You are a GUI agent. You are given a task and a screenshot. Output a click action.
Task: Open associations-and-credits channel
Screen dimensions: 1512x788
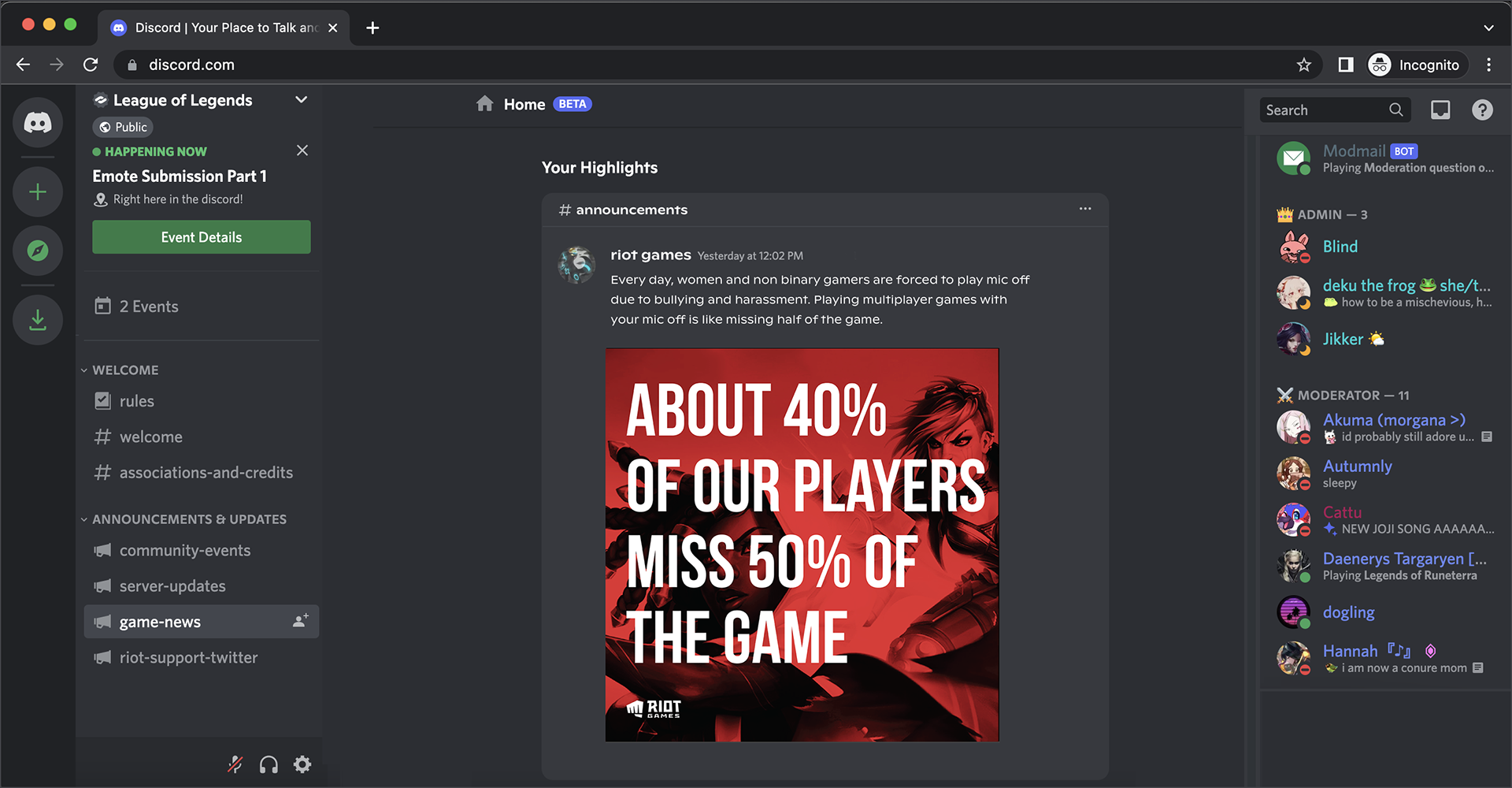202,473
